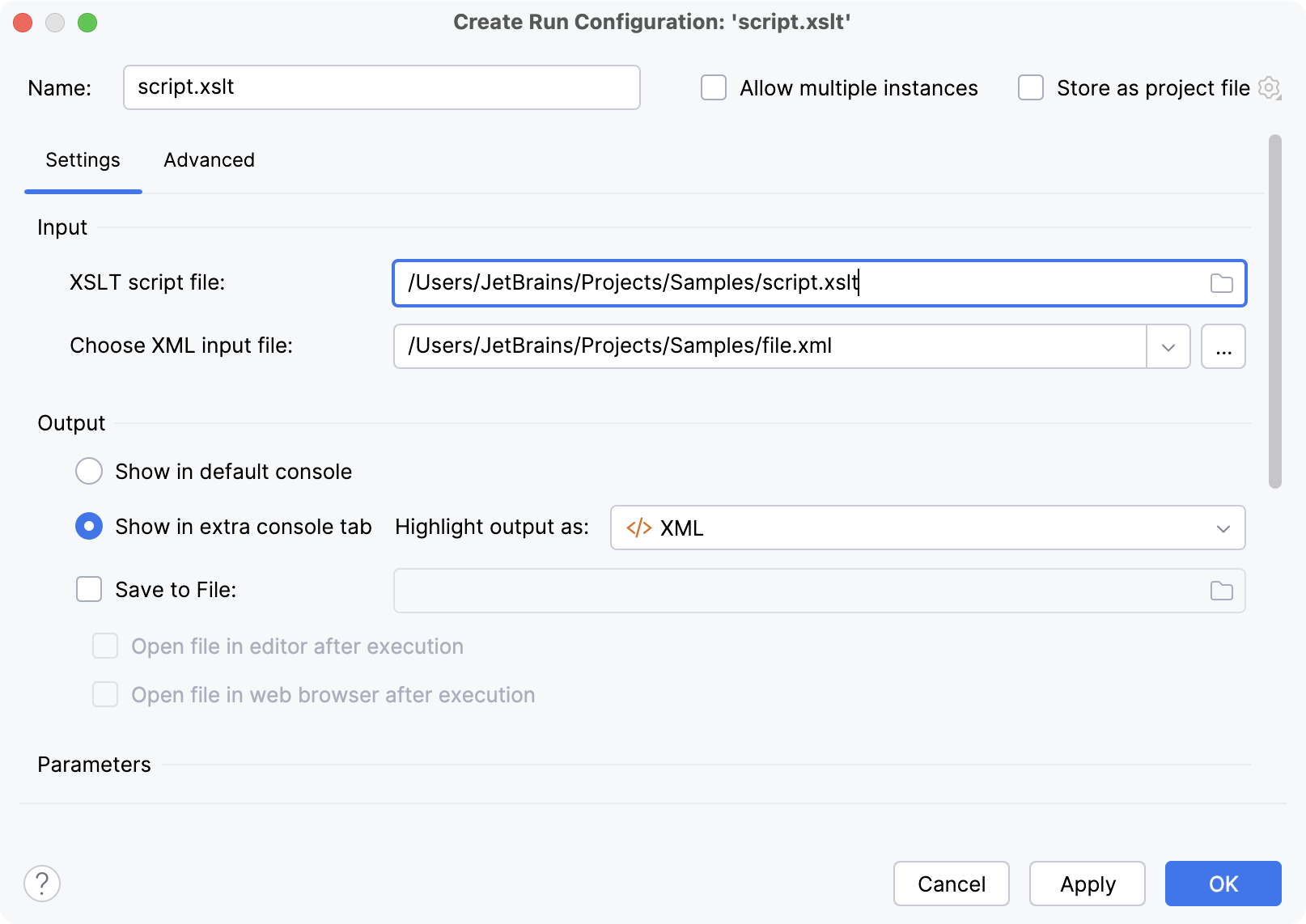
Task: Enable Save to File output
Action: click(x=89, y=589)
